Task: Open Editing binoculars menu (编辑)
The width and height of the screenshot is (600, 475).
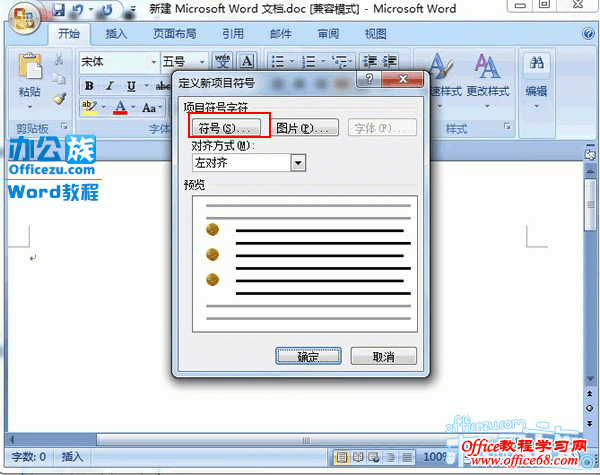Action: click(x=536, y=80)
